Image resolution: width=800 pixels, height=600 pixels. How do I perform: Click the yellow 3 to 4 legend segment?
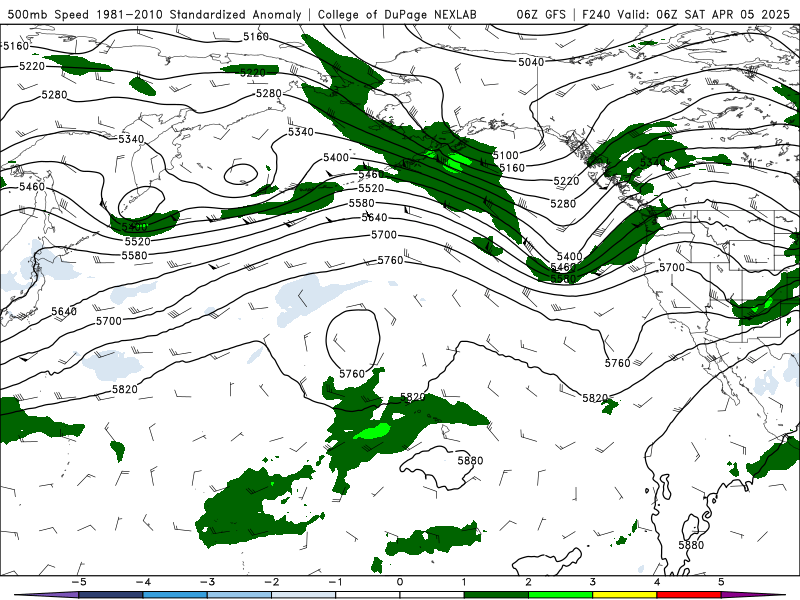[x=625, y=595]
